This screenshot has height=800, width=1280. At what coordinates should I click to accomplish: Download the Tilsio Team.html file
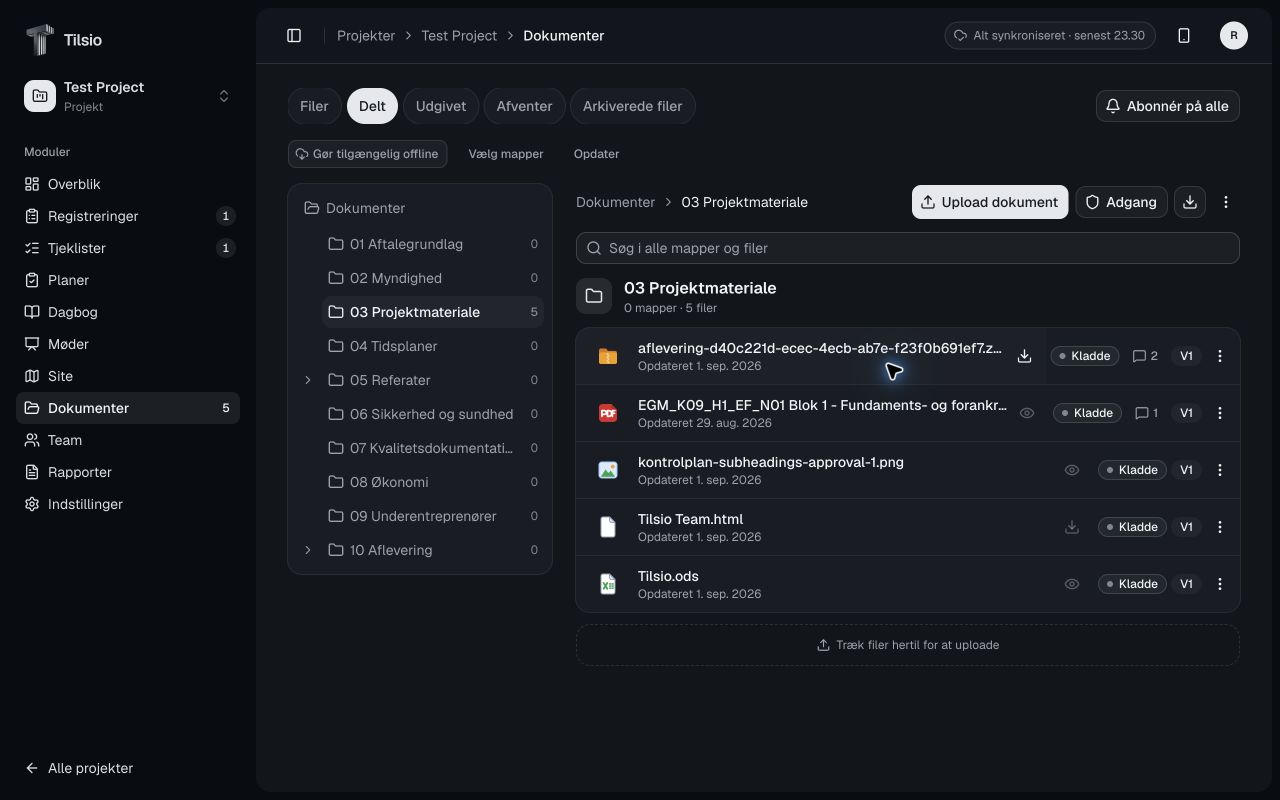tap(1072, 527)
